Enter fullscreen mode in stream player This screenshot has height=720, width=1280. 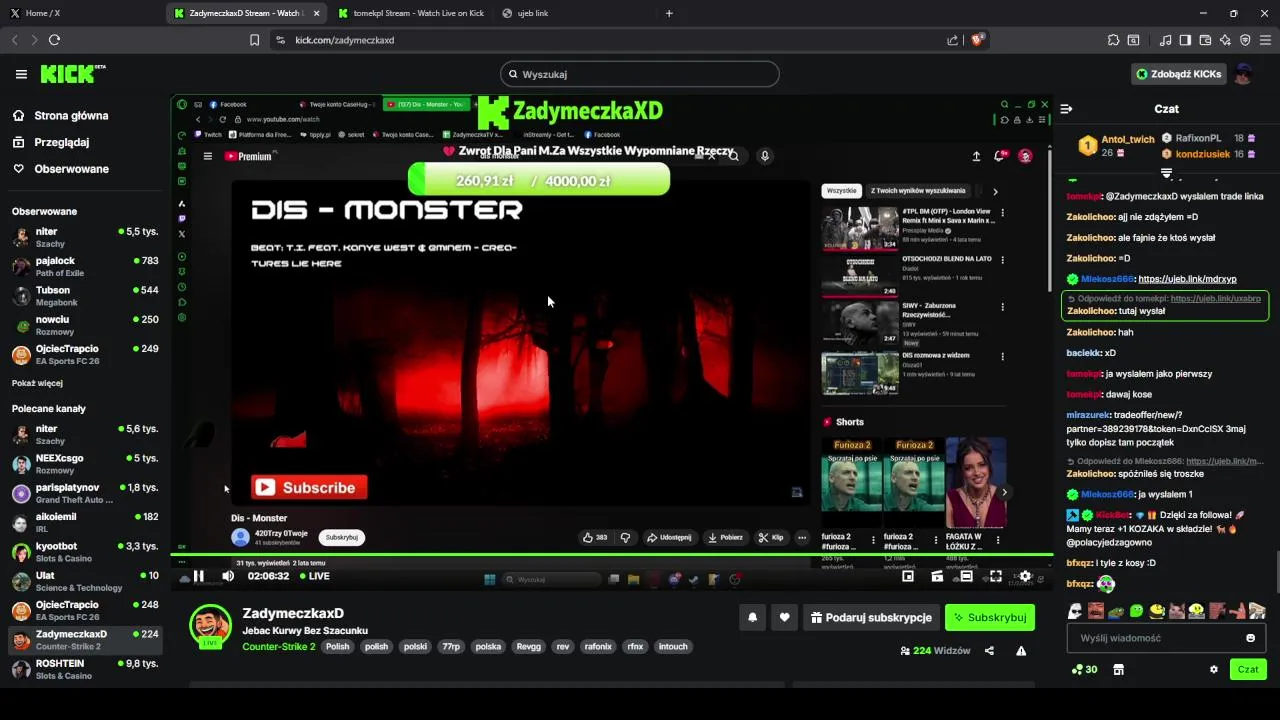(x=996, y=576)
